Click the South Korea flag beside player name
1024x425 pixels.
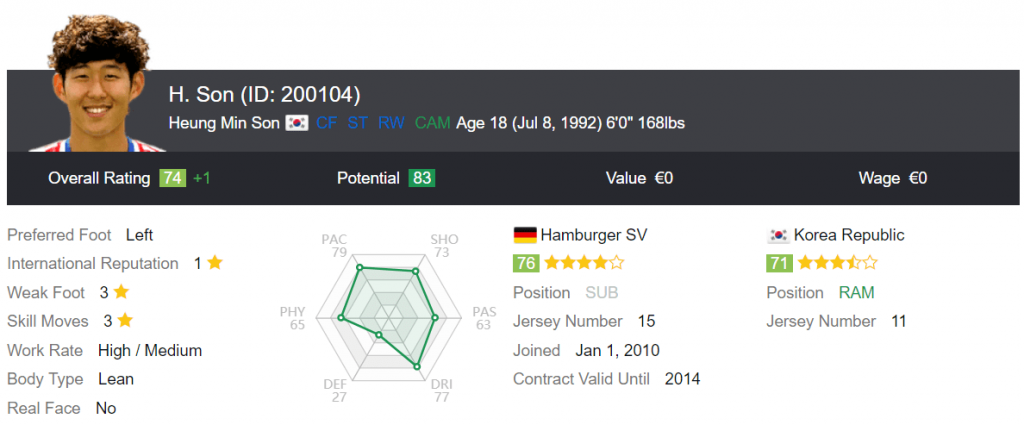(x=296, y=123)
